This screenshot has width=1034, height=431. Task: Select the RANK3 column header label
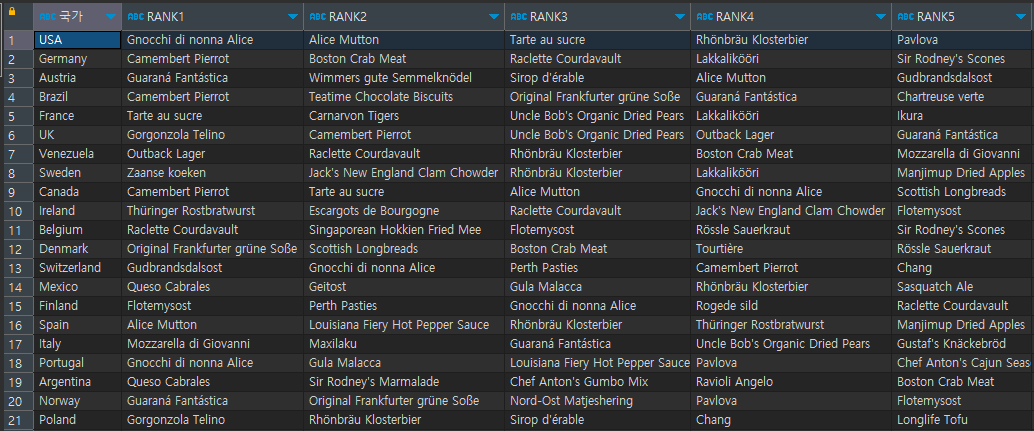[549, 16]
